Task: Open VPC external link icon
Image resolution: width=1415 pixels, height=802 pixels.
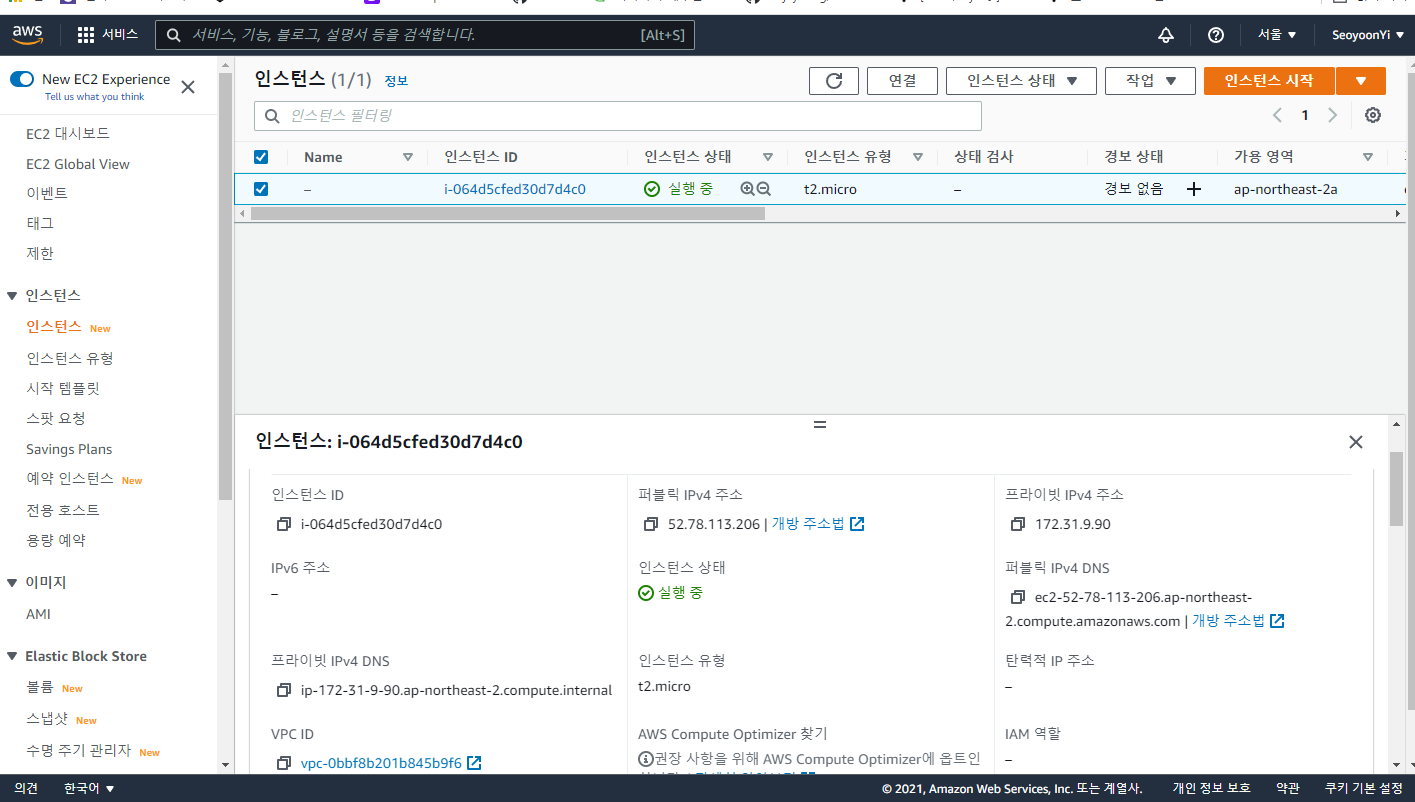Action: pos(475,763)
